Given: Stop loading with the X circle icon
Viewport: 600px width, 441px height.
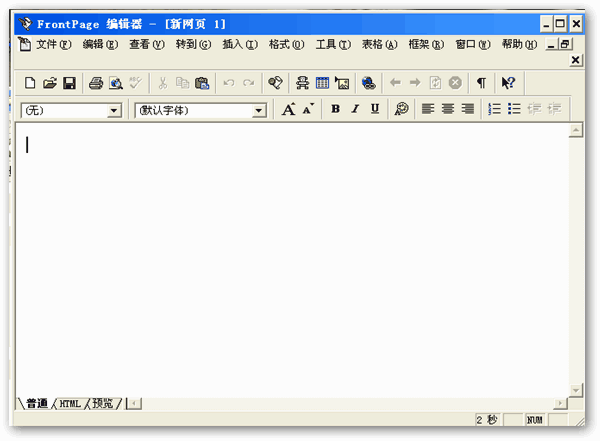Looking at the screenshot, I should [455, 83].
